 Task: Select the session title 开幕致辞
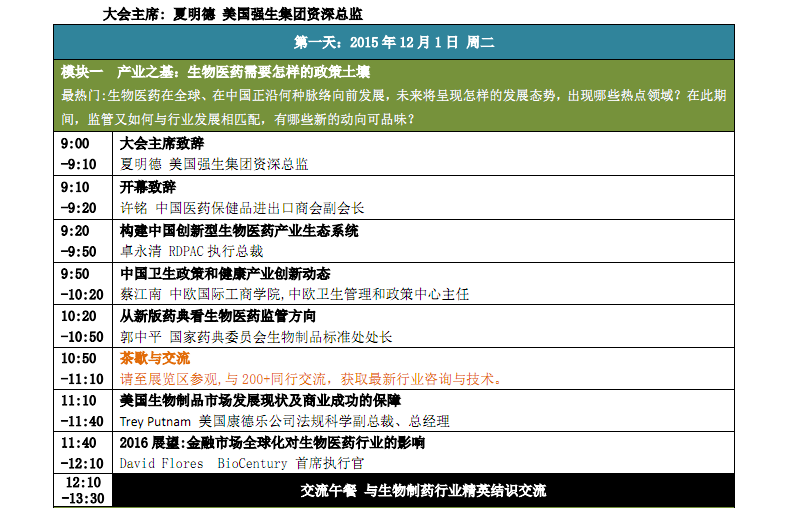(147, 187)
